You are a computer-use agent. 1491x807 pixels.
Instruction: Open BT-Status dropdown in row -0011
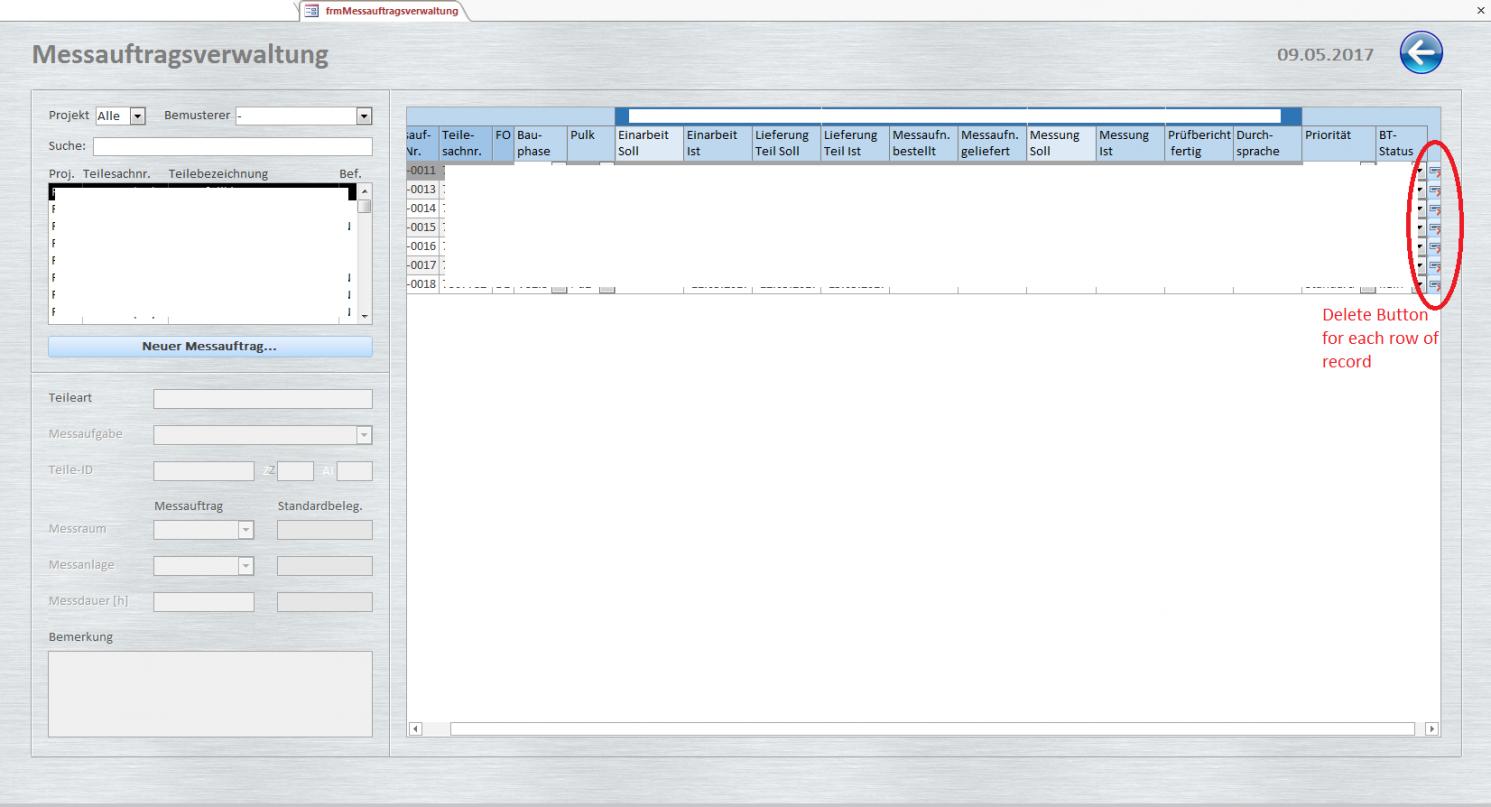click(x=1420, y=172)
